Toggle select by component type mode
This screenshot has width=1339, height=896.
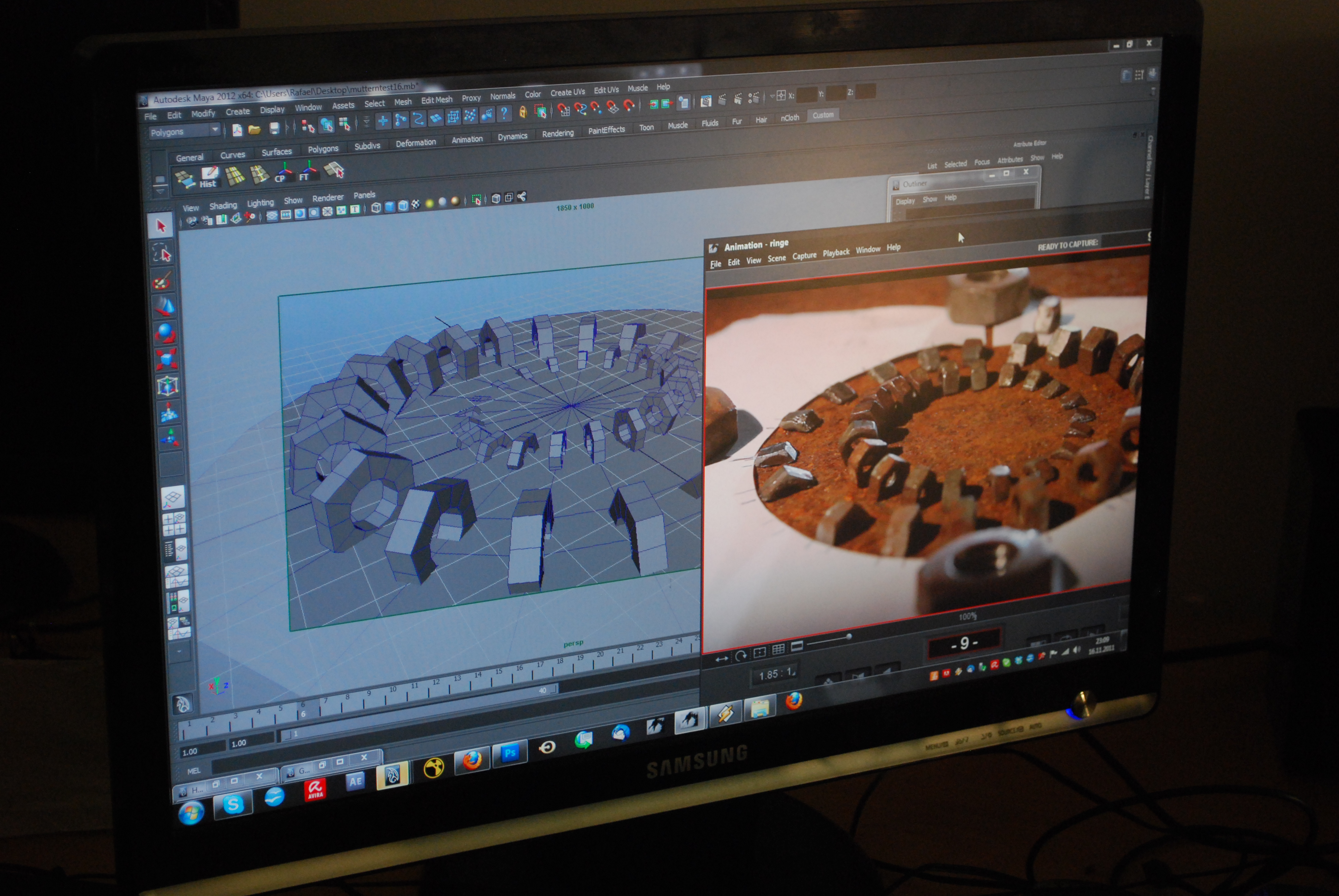(x=345, y=124)
